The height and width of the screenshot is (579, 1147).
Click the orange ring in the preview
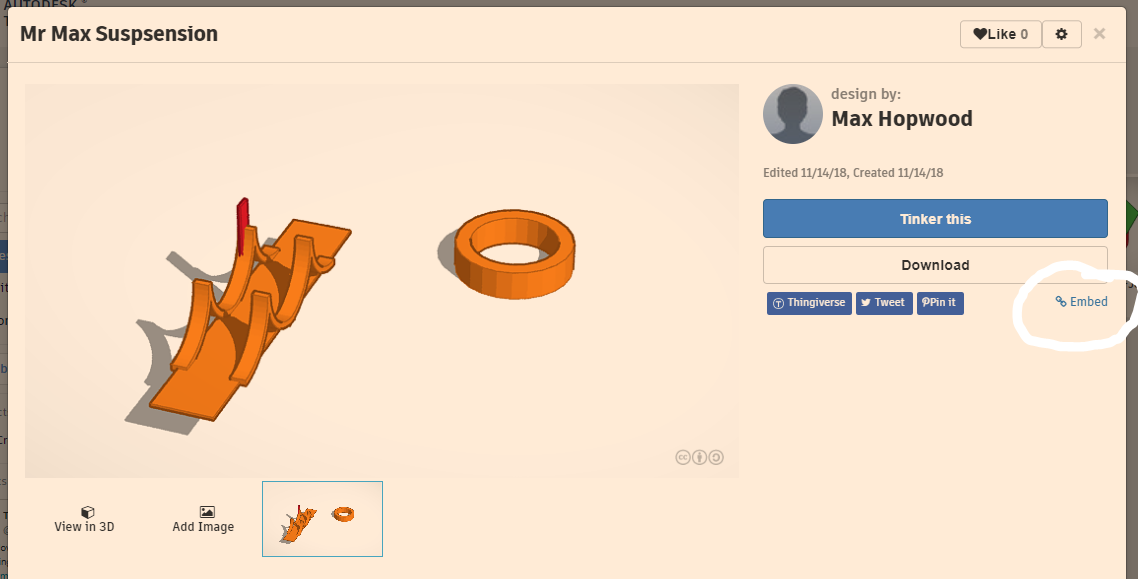[x=515, y=254]
